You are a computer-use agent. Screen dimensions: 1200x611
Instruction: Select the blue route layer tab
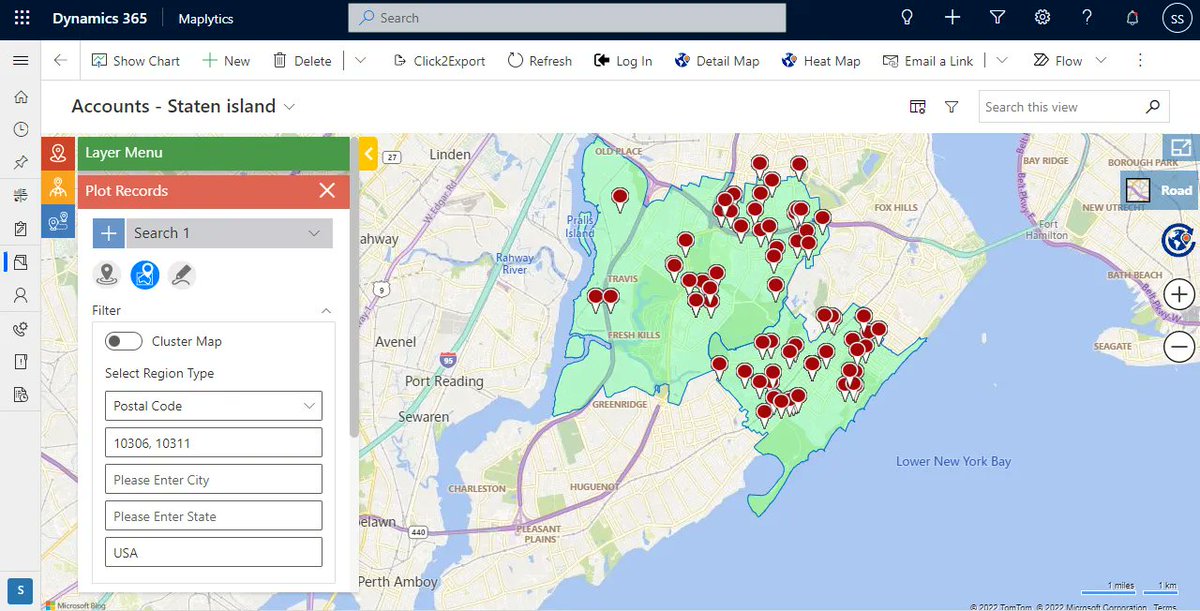(58, 221)
